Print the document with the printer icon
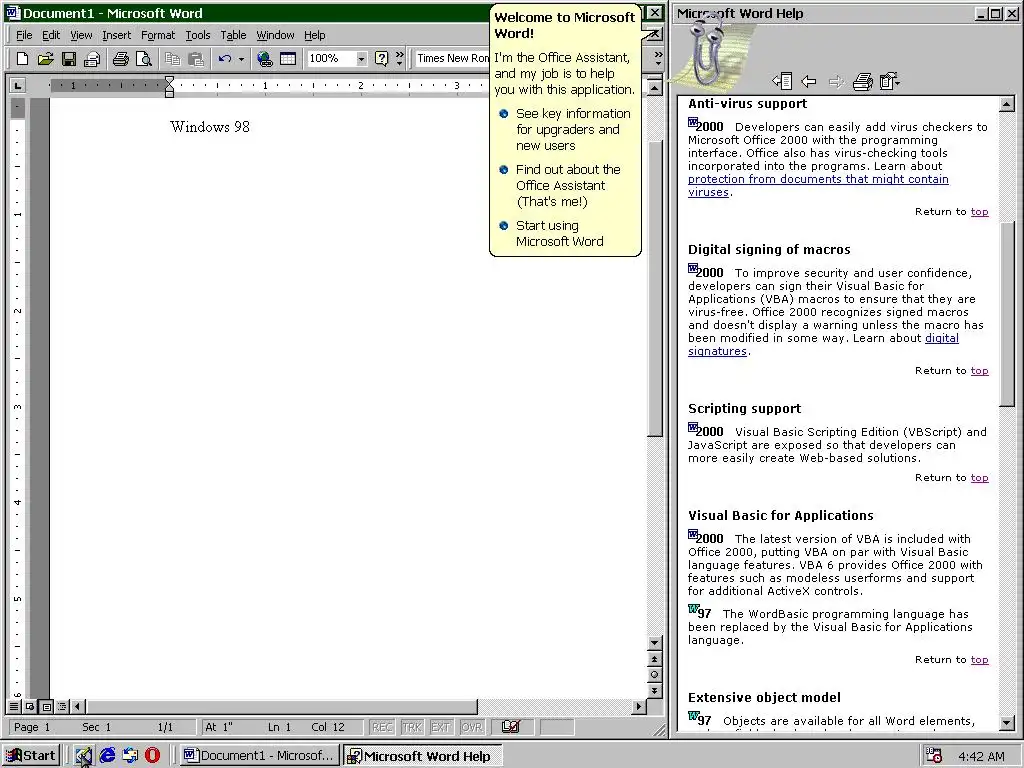 pyautogui.click(x=121, y=59)
